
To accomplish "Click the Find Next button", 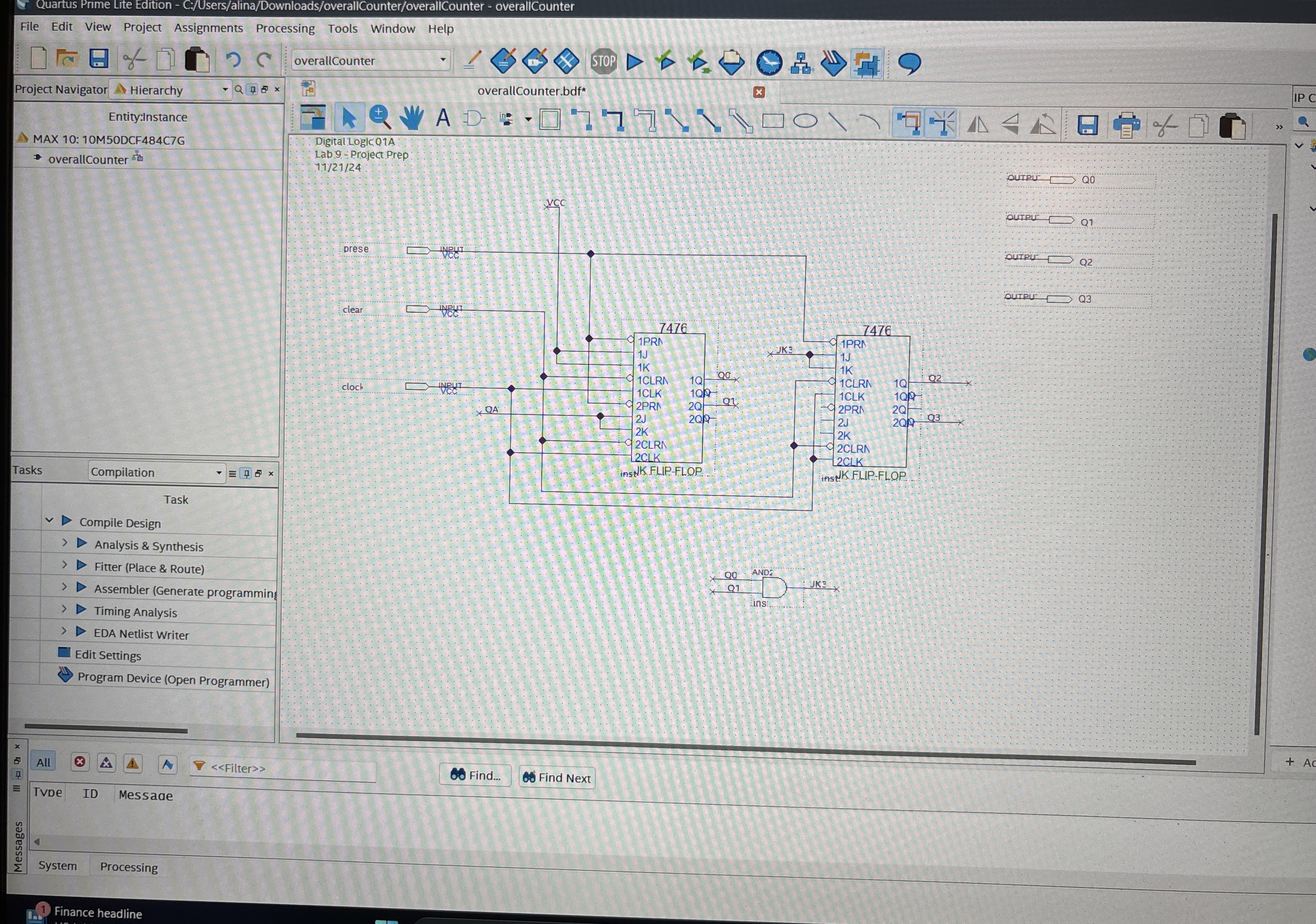I will click(557, 778).
